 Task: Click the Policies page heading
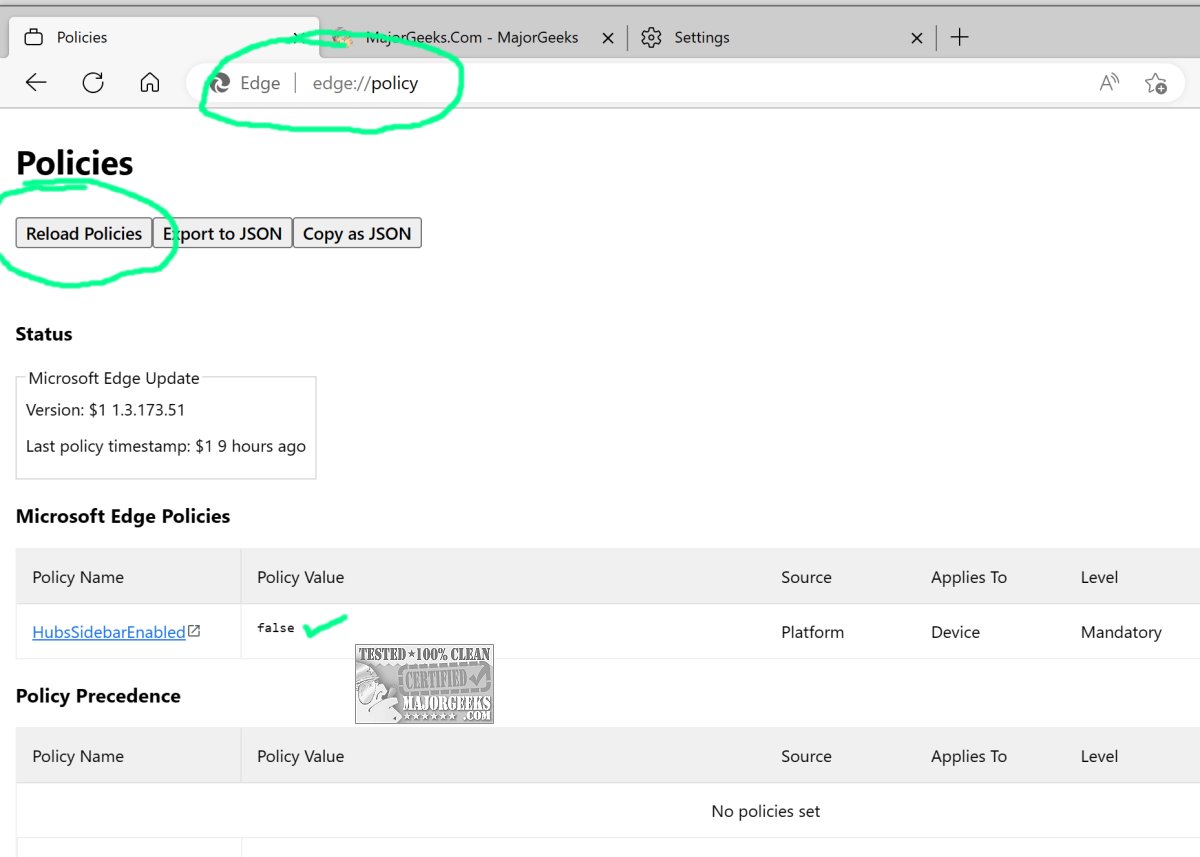(75, 163)
